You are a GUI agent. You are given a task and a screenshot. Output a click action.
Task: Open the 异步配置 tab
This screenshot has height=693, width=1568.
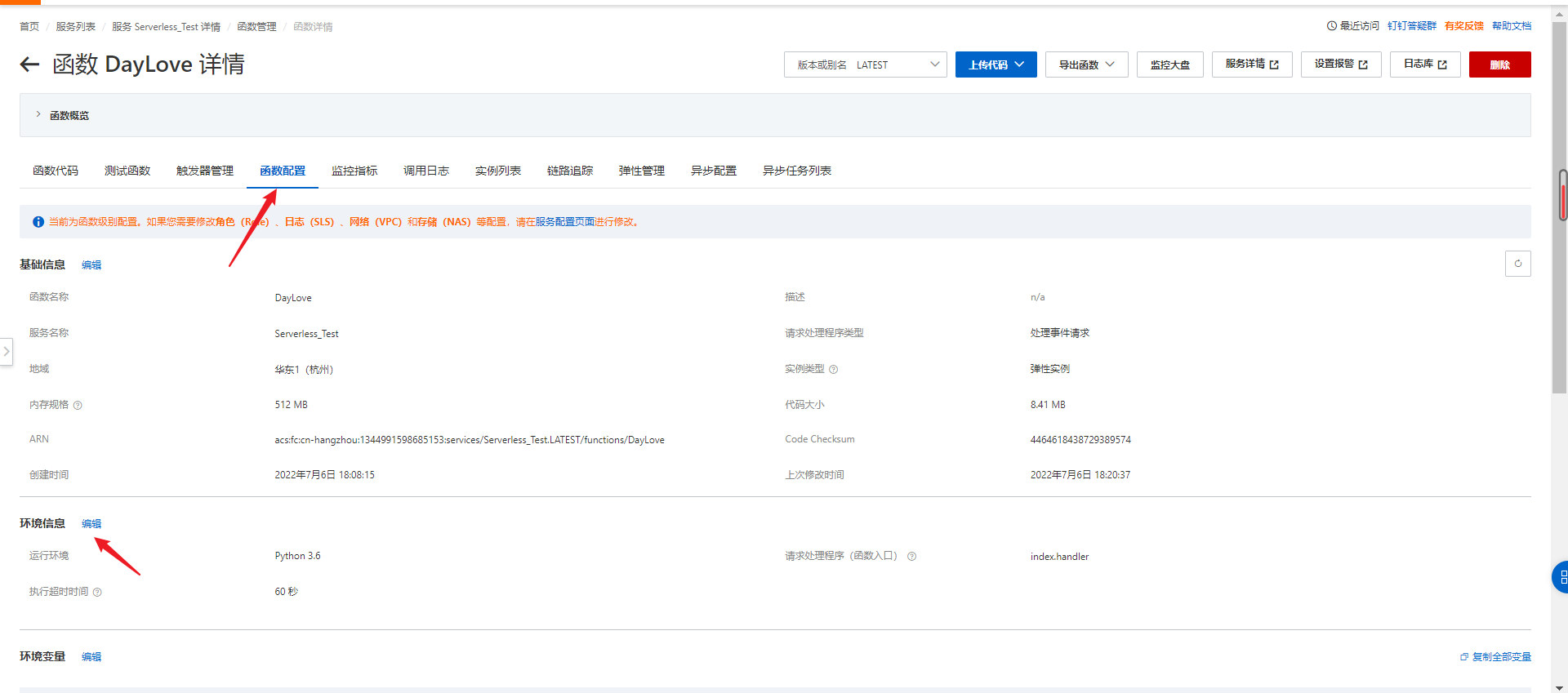pyautogui.click(x=714, y=171)
